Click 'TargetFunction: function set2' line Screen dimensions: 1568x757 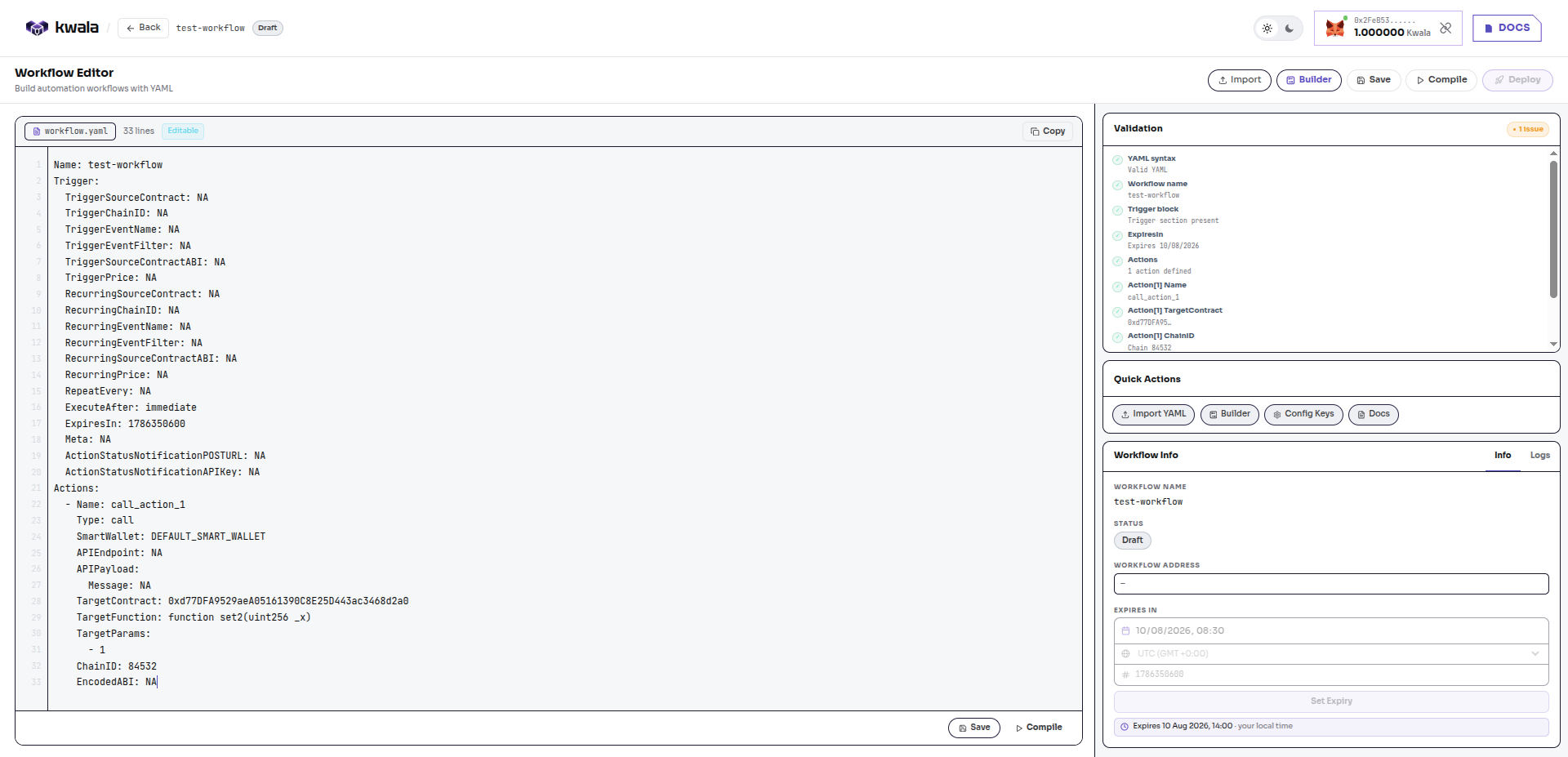194,618
